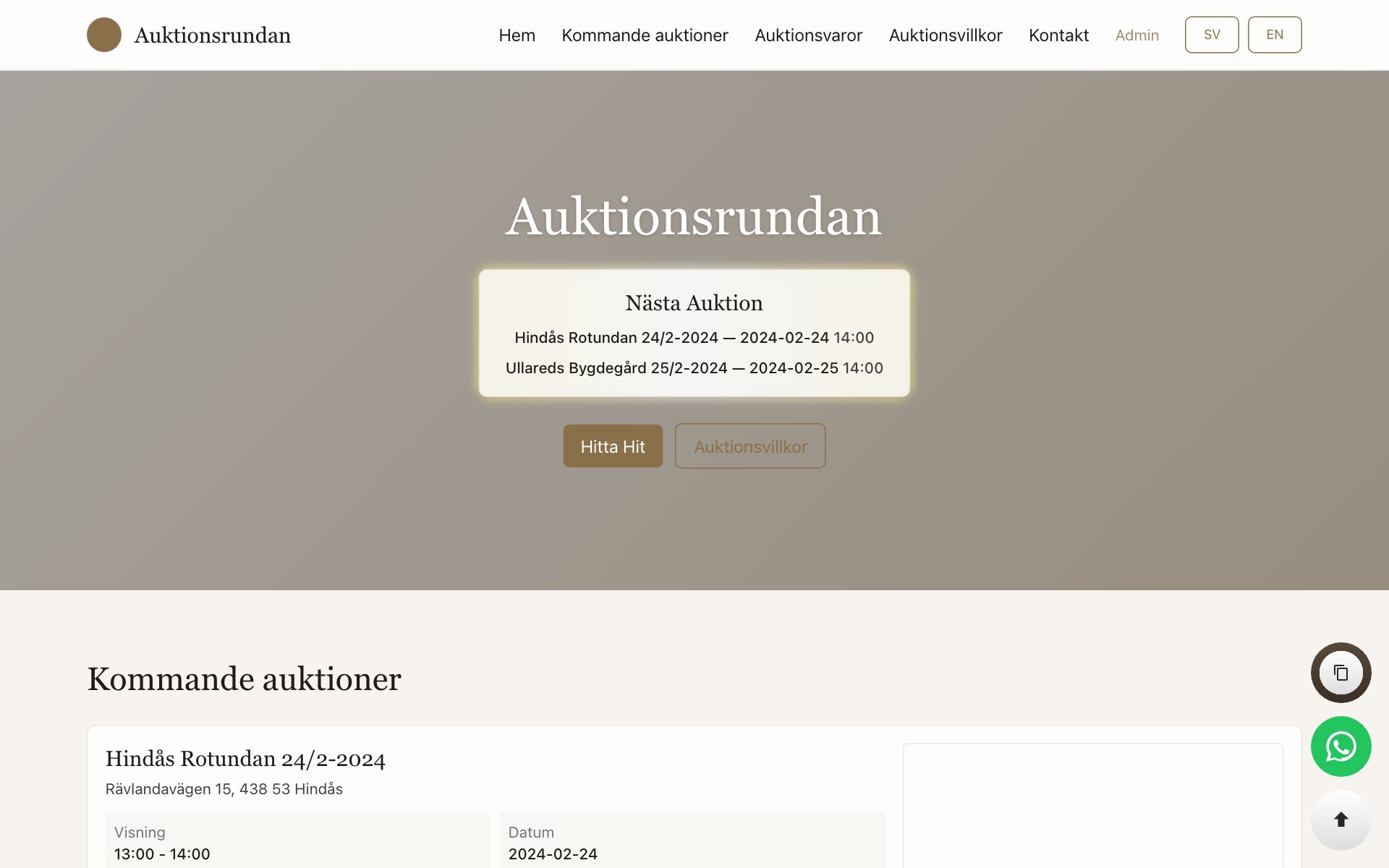Click the blank map panel in auction card
Image resolution: width=1389 pixels, height=868 pixels.
pyautogui.click(x=1093, y=806)
